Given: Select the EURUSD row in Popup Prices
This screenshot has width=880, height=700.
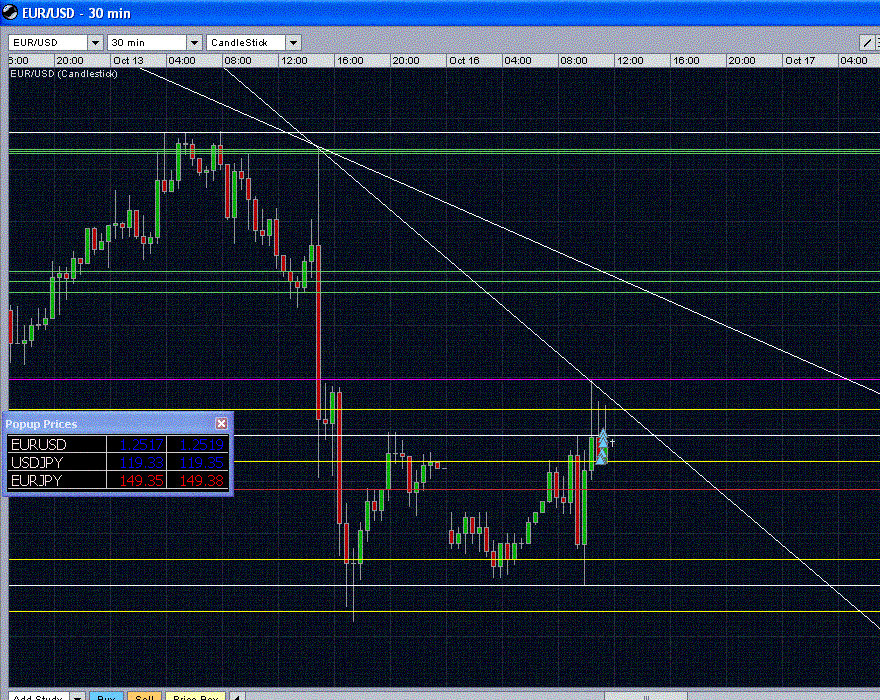Looking at the screenshot, I should (x=39, y=444).
